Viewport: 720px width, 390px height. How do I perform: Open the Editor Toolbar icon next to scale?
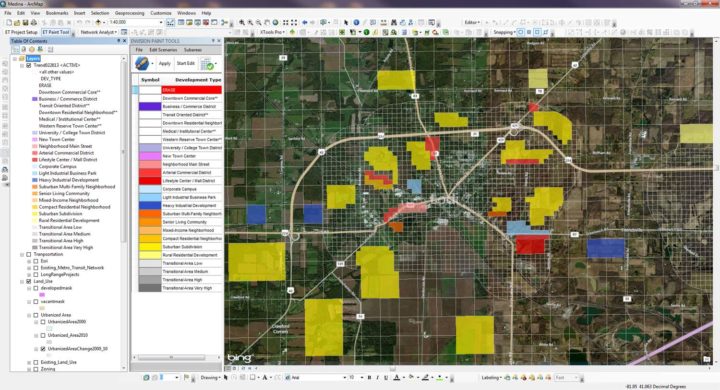[x=171, y=22]
